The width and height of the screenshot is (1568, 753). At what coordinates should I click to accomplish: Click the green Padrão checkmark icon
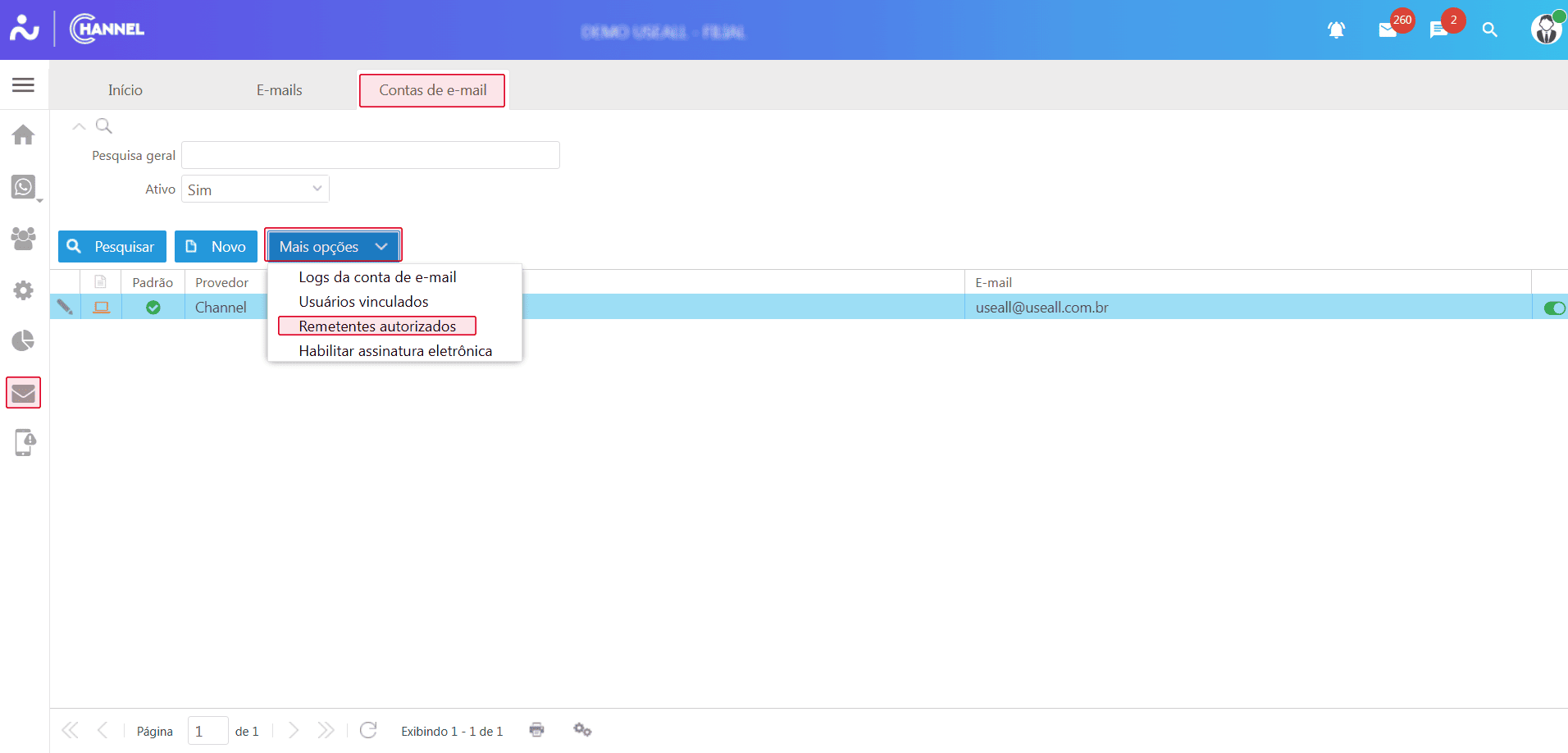click(x=153, y=308)
